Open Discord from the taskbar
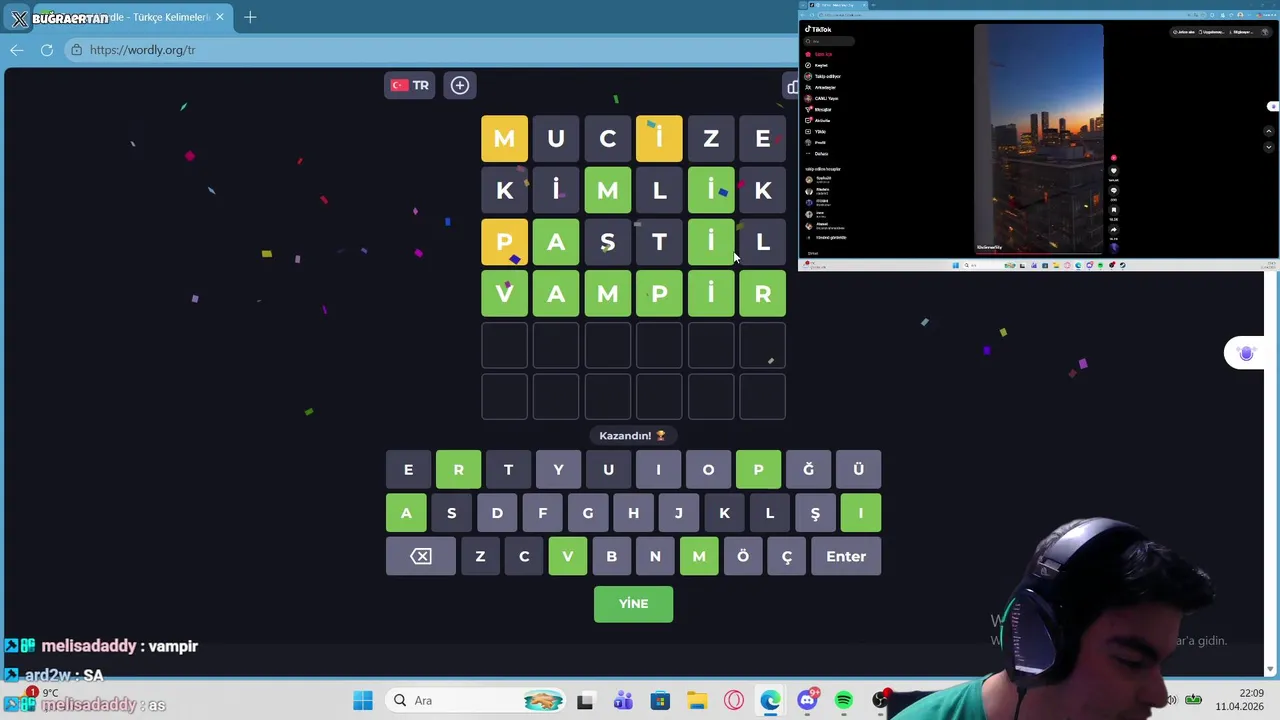1280x720 pixels. [807, 700]
